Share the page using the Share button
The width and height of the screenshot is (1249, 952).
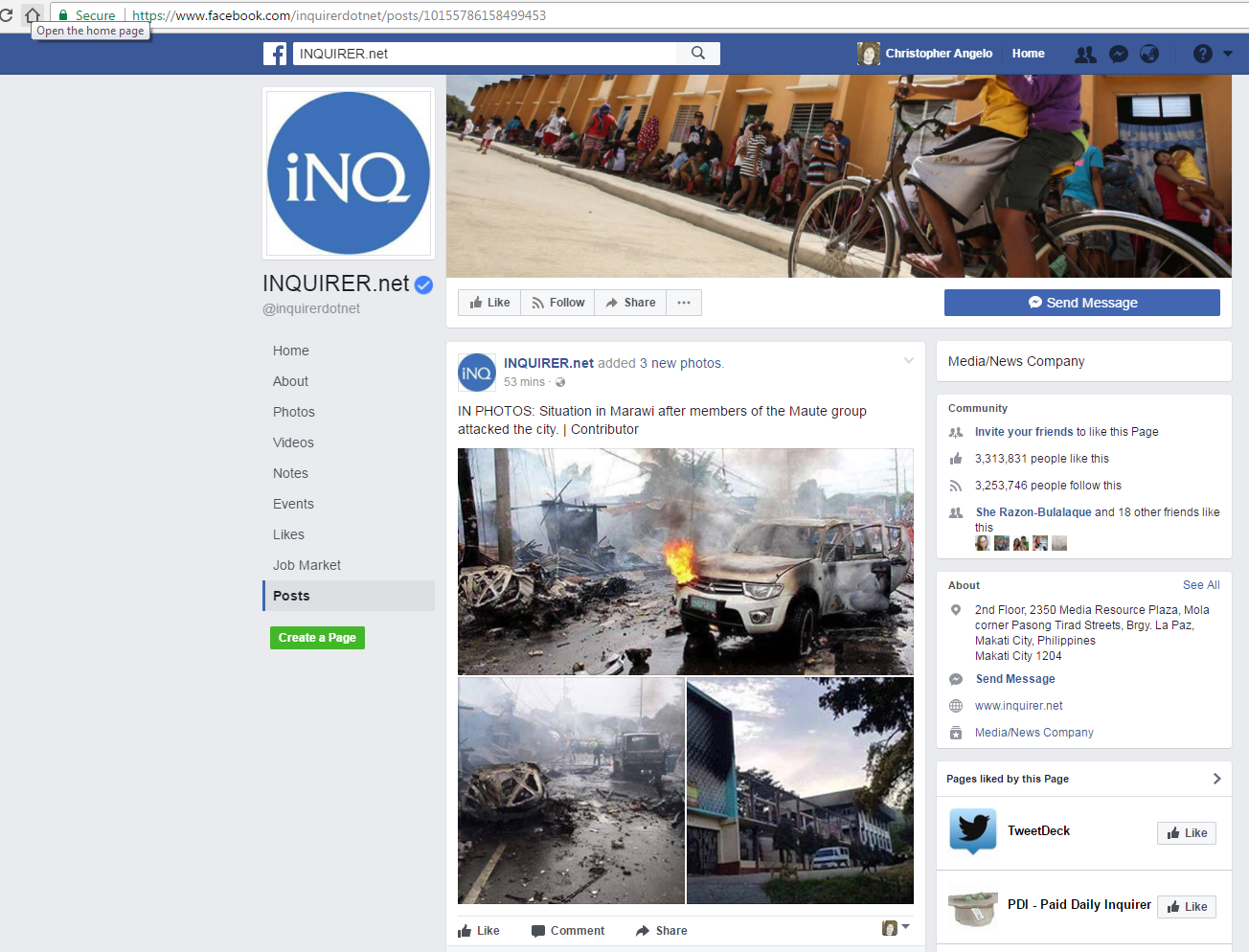(630, 303)
